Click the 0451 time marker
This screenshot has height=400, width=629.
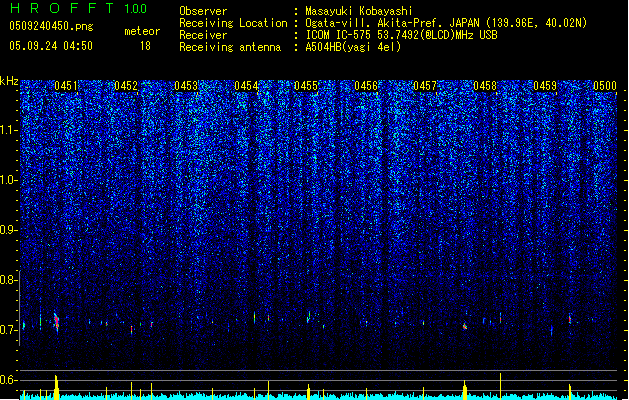66,86
